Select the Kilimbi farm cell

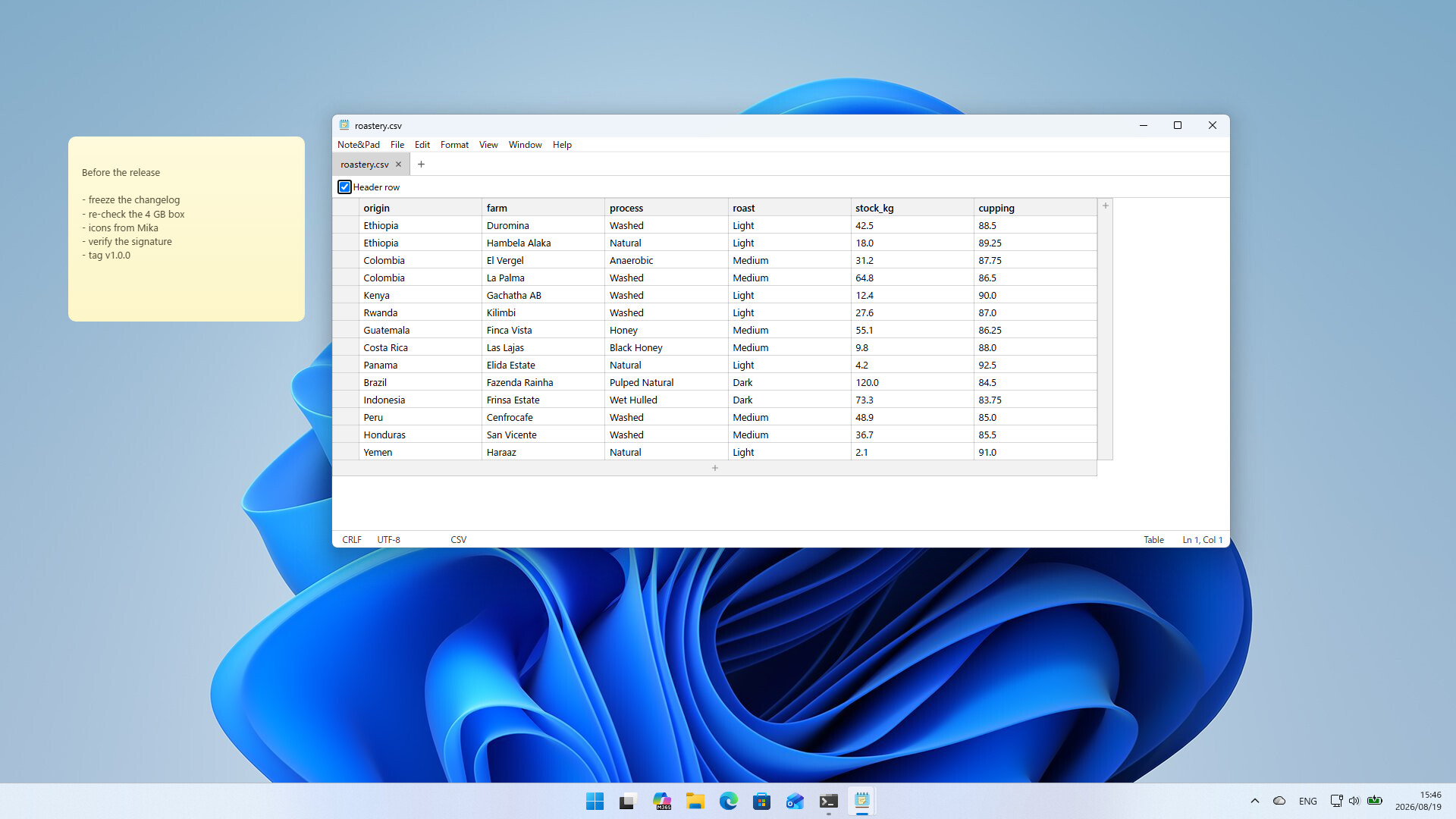click(544, 312)
